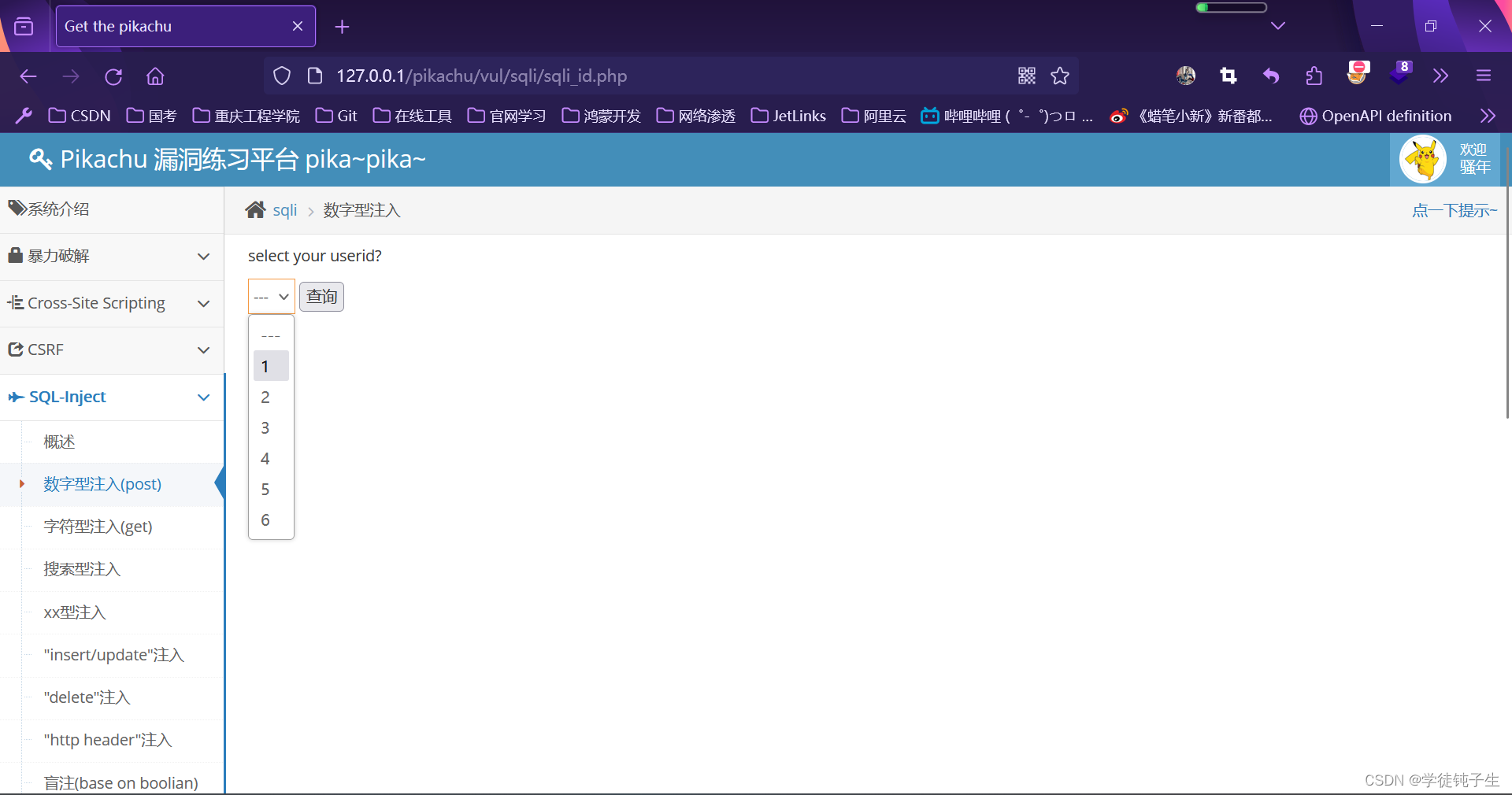Open the OpenAPI definition bookmark
Image resolution: width=1512 pixels, height=795 pixels.
pos(1376,116)
